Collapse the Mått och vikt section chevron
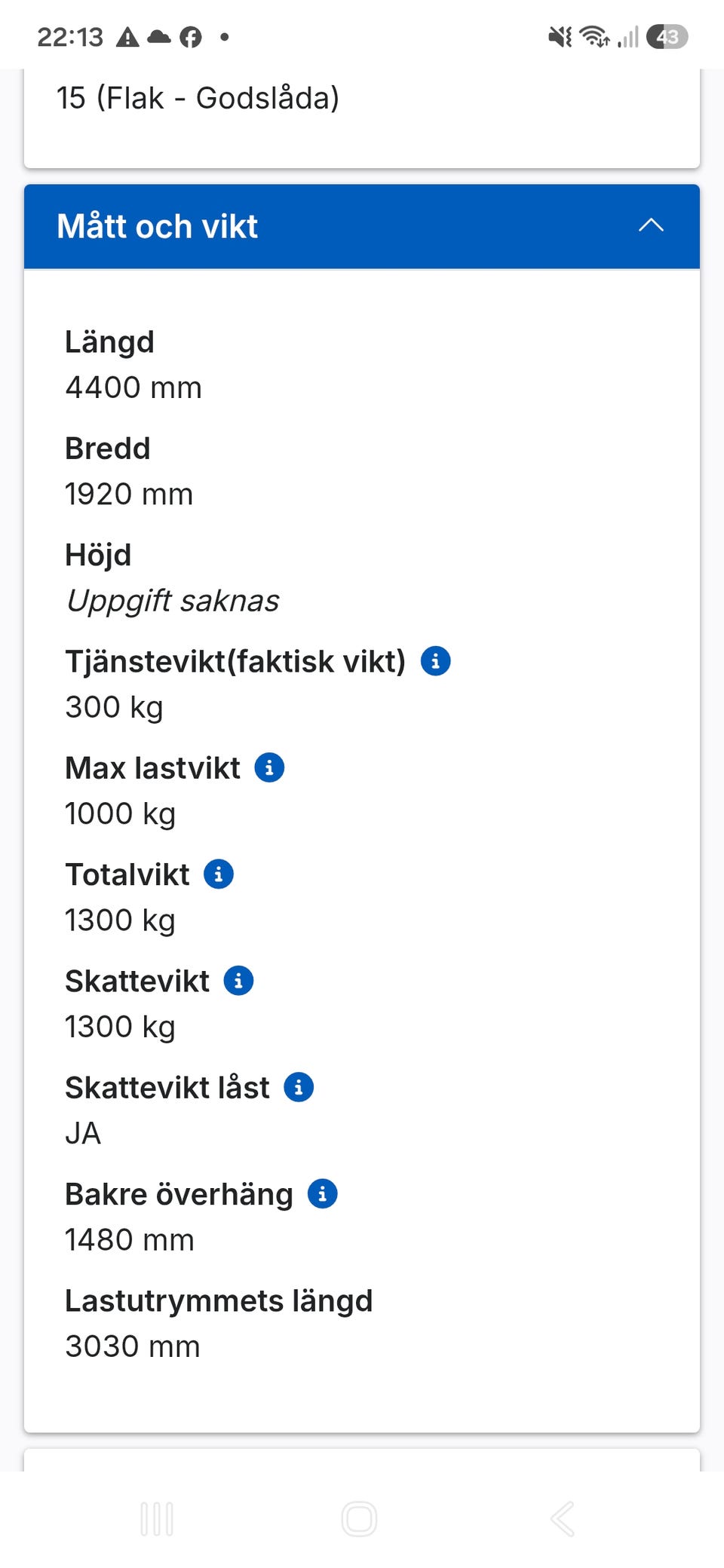724x1568 pixels. click(651, 225)
